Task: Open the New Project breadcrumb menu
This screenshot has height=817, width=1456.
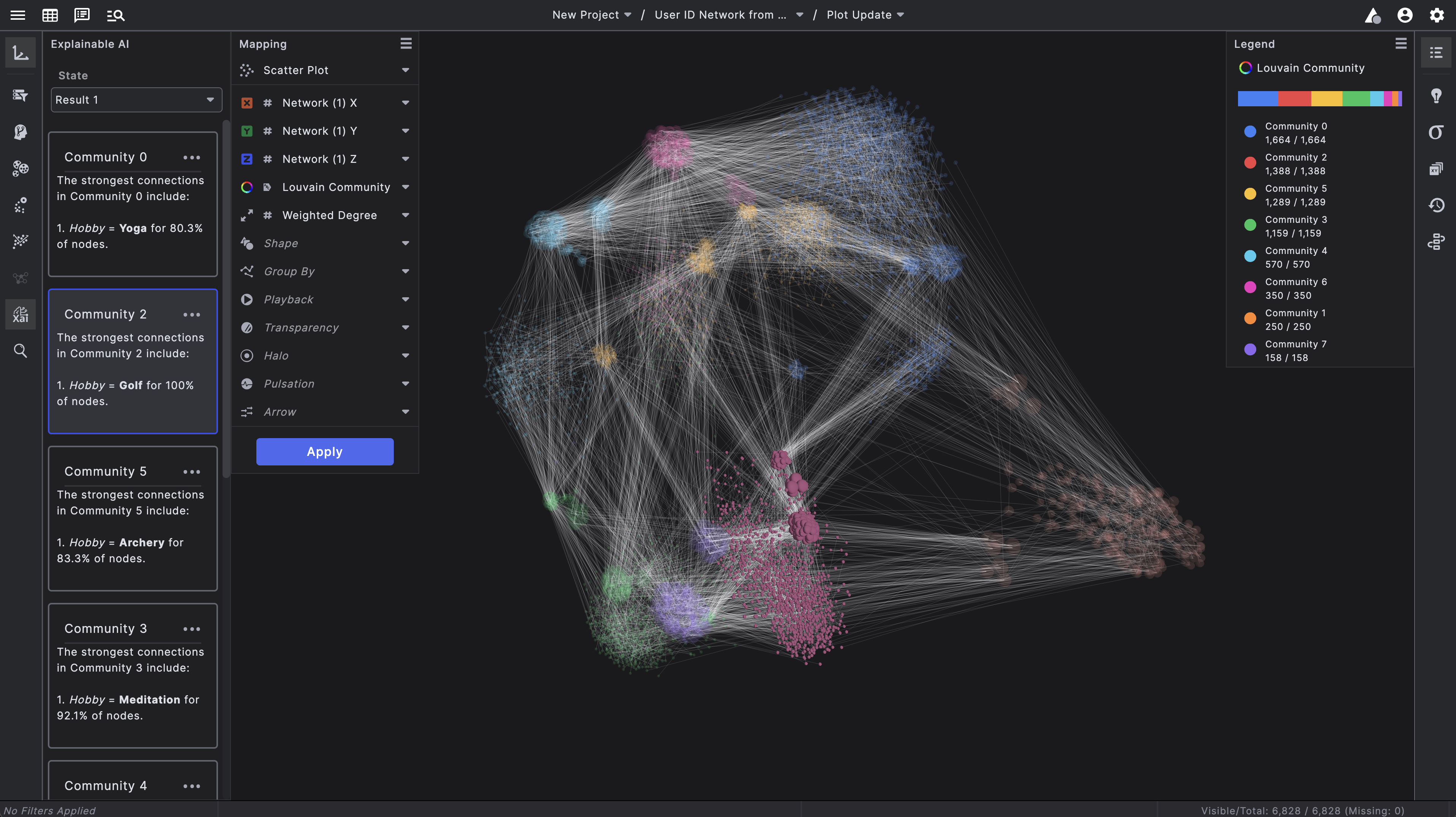Action: tap(592, 15)
